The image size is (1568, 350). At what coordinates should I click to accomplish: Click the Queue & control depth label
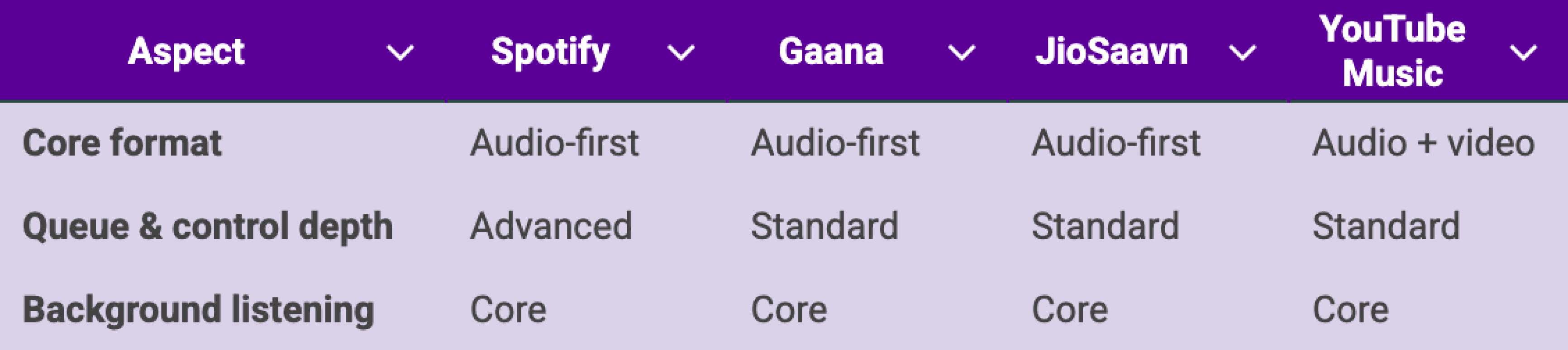(x=208, y=227)
